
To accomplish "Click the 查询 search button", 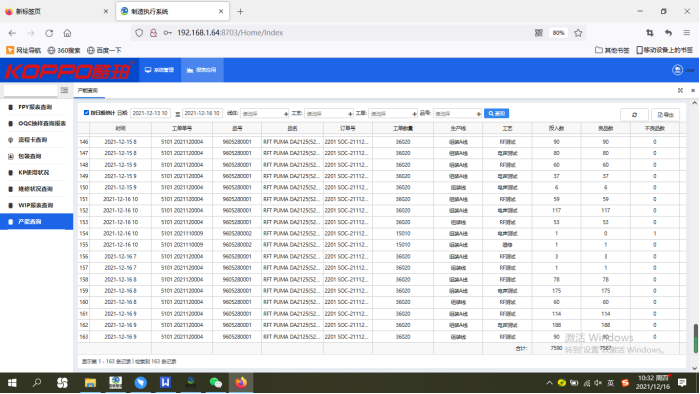I will [x=496, y=113].
